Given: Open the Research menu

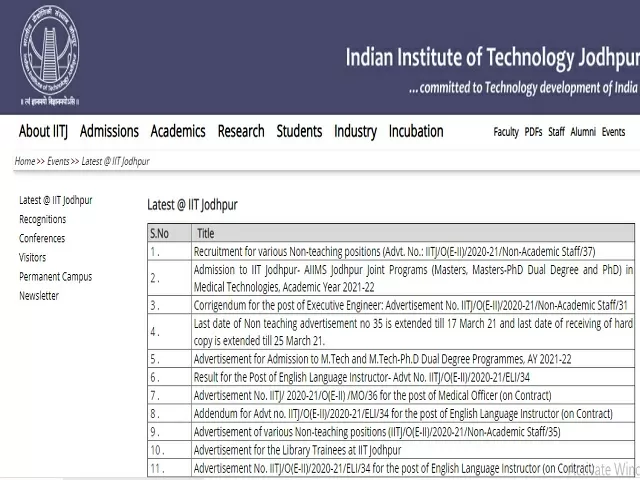Looking at the screenshot, I should pos(241,131).
